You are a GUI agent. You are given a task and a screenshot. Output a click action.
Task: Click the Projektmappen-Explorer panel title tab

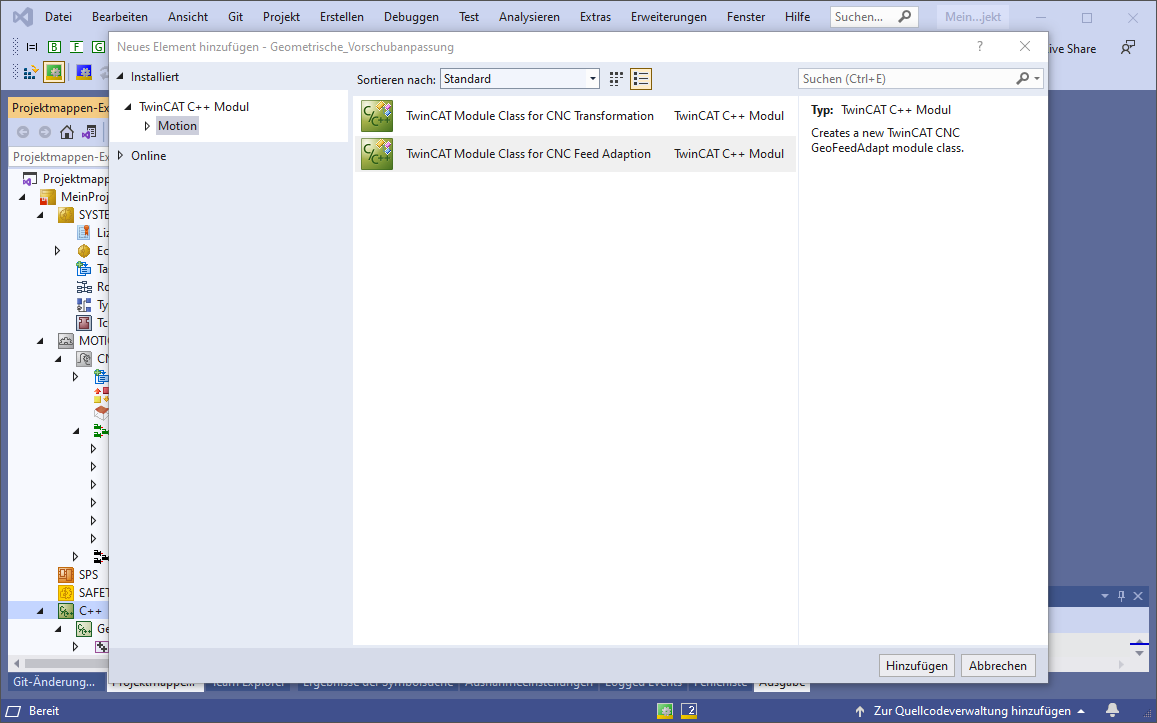tap(59, 108)
